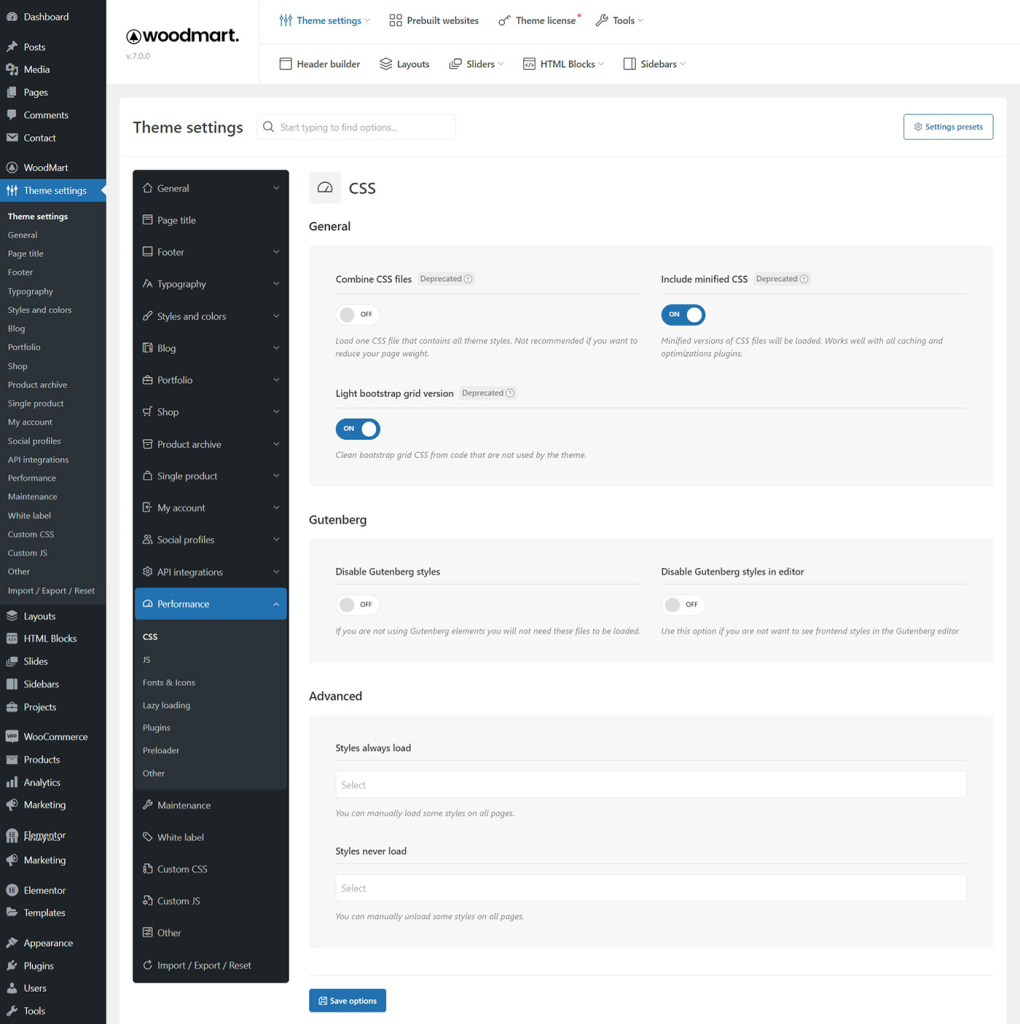Click the Appearance brush icon
The image size is (1020, 1024).
pyautogui.click(x=12, y=942)
